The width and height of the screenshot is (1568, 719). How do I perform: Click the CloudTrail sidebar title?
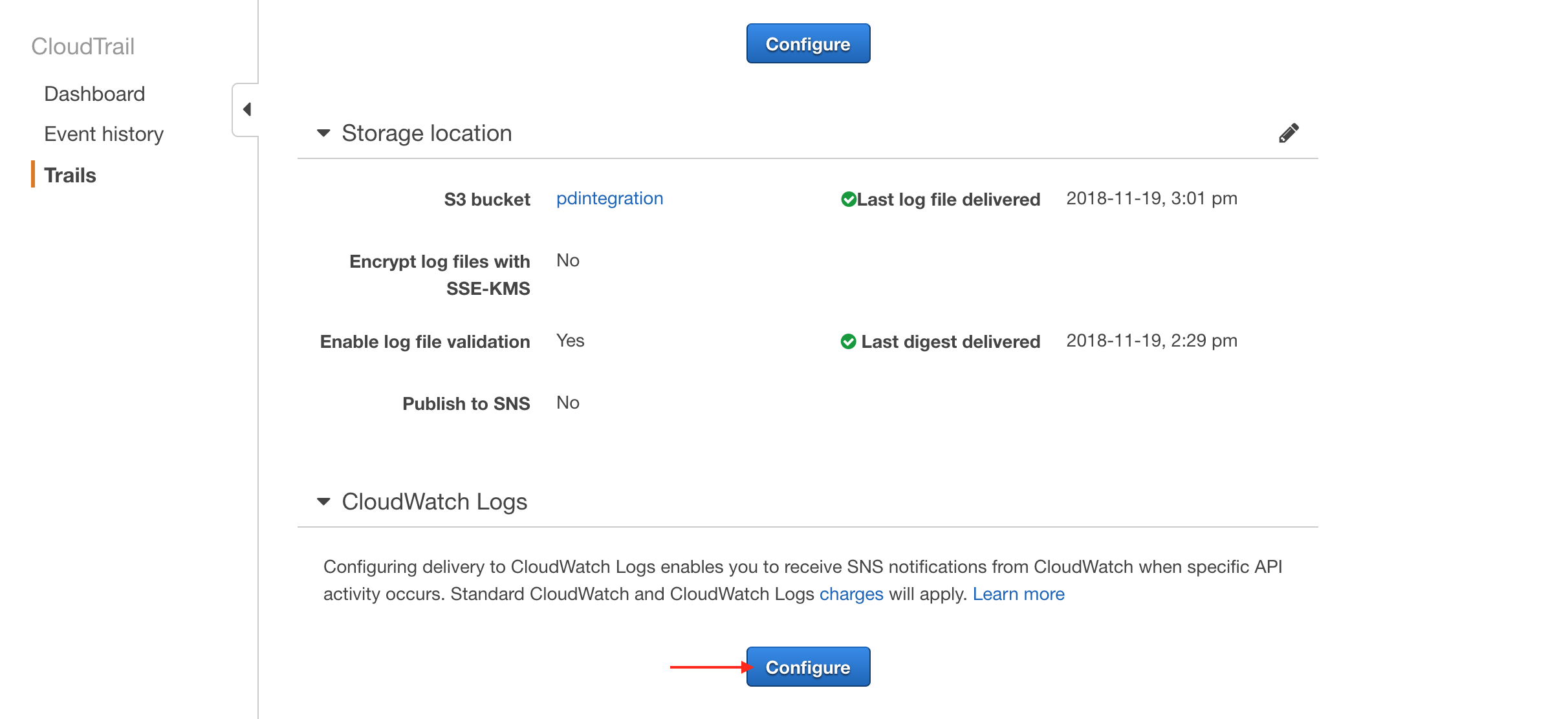pyautogui.click(x=83, y=47)
